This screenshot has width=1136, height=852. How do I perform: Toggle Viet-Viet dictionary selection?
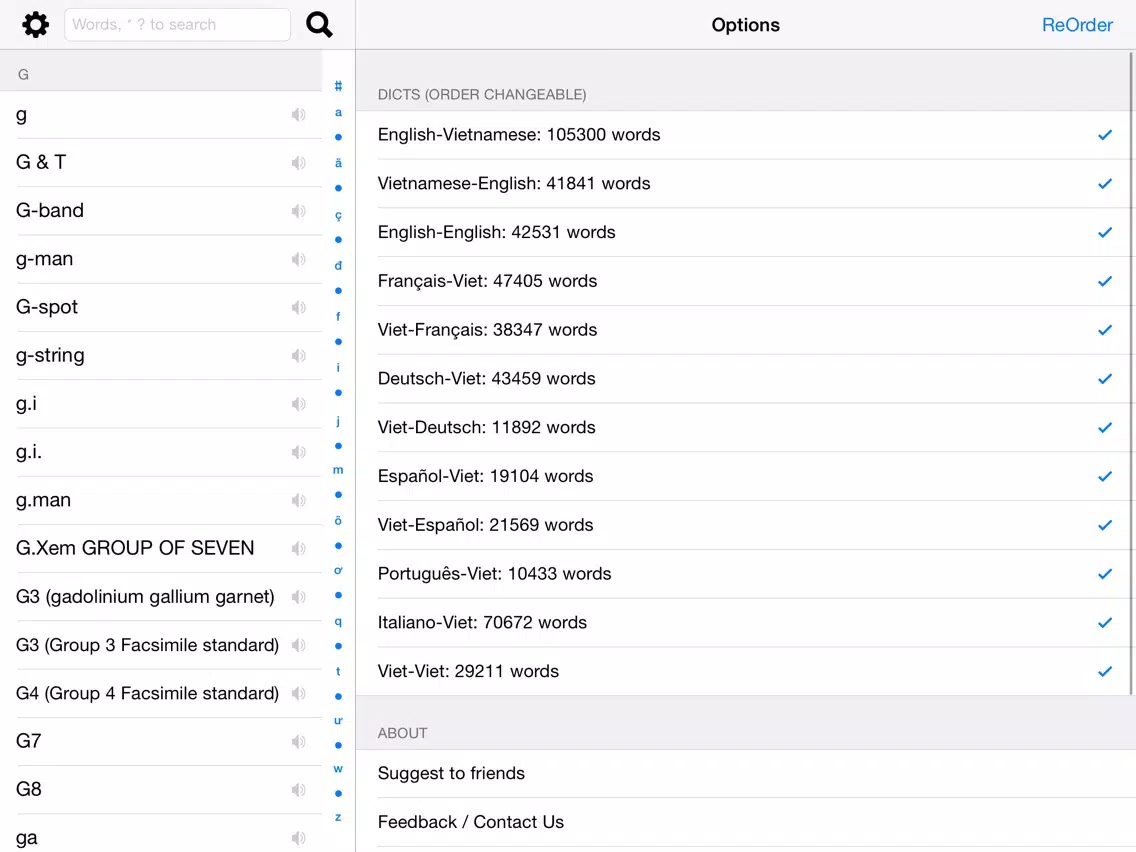click(1104, 672)
